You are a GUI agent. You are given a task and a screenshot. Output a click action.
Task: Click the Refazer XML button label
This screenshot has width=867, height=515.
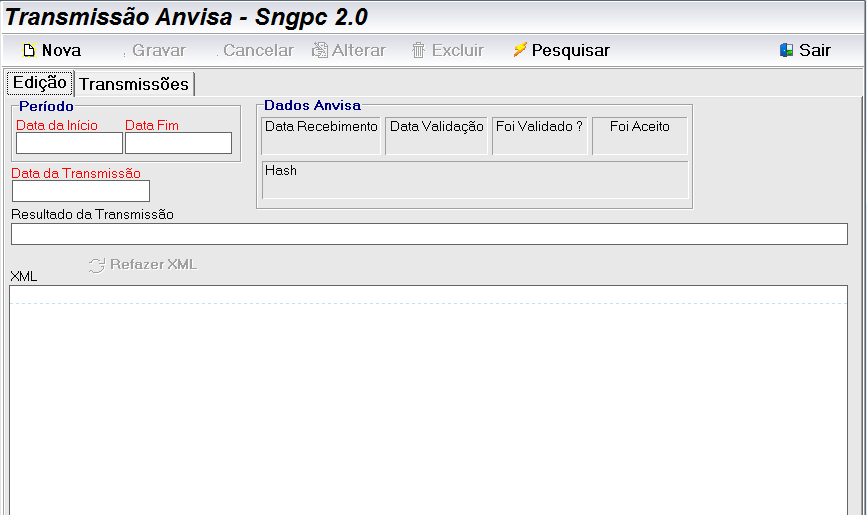pyautogui.click(x=154, y=264)
